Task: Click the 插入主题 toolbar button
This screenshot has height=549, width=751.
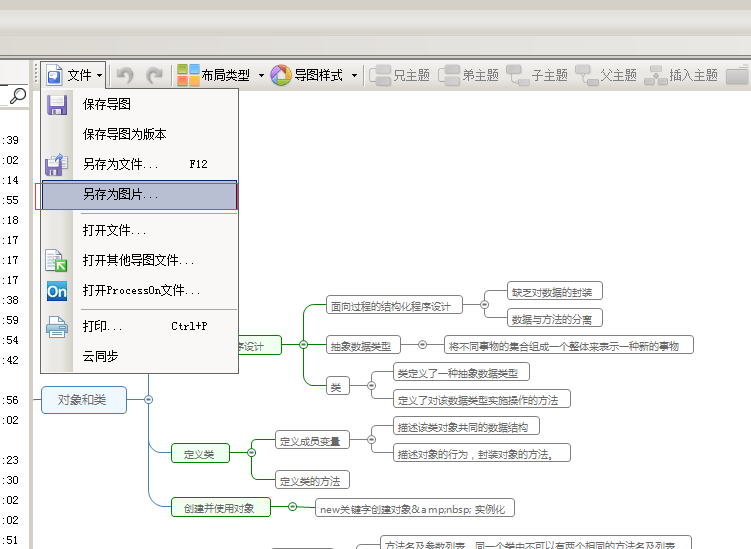Action: (x=682, y=75)
